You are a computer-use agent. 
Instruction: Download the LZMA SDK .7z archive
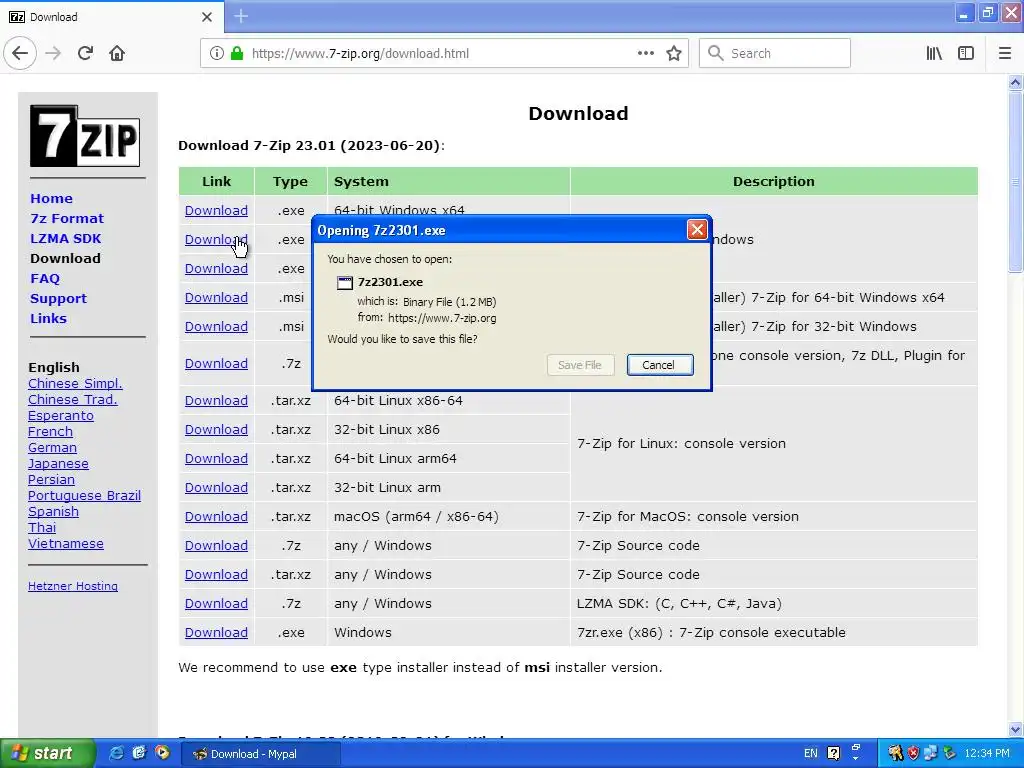pos(216,604)
